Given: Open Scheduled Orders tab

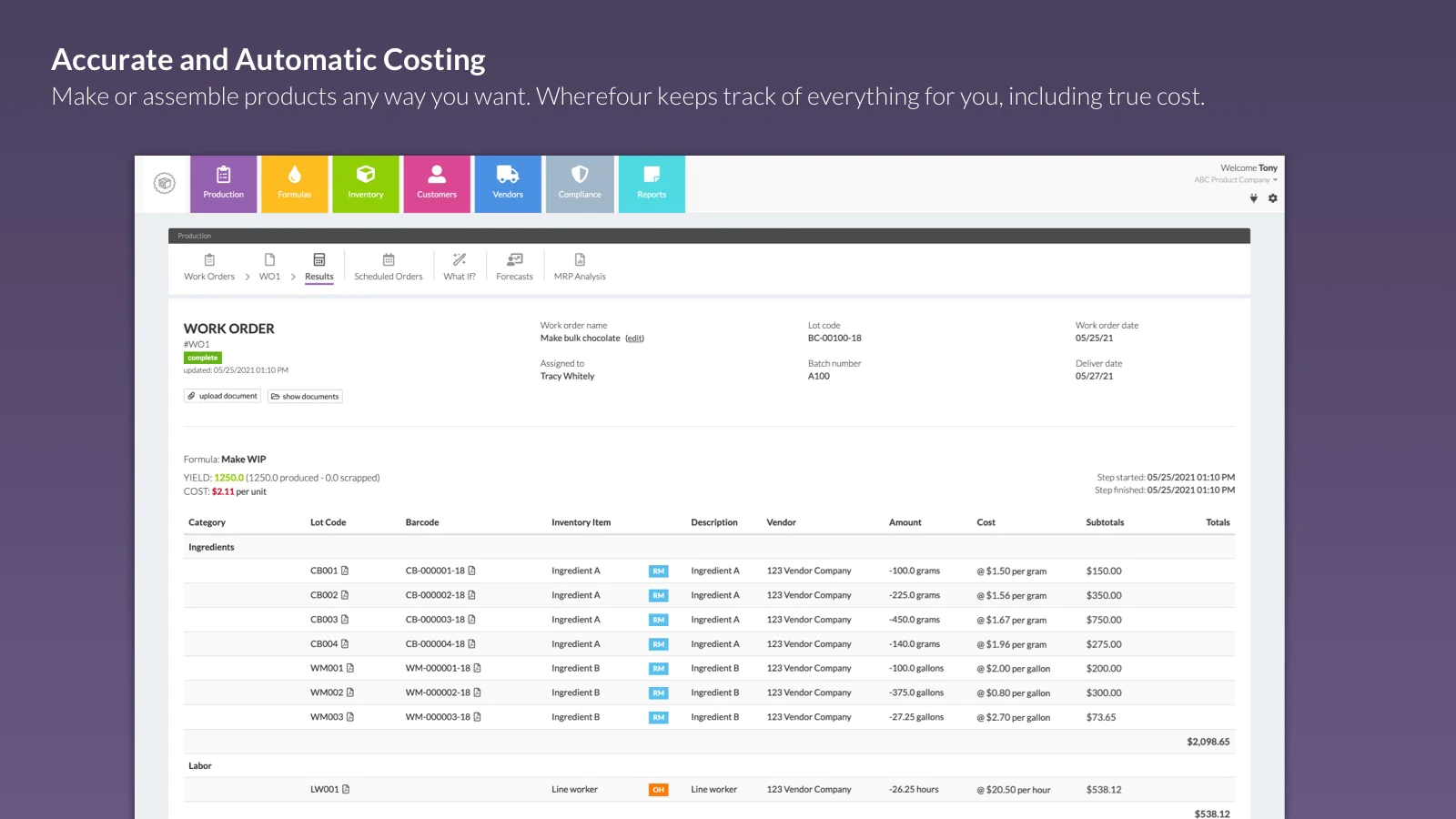Looking at the screenshot, I should pyautogui.click(x=389, y=268).
